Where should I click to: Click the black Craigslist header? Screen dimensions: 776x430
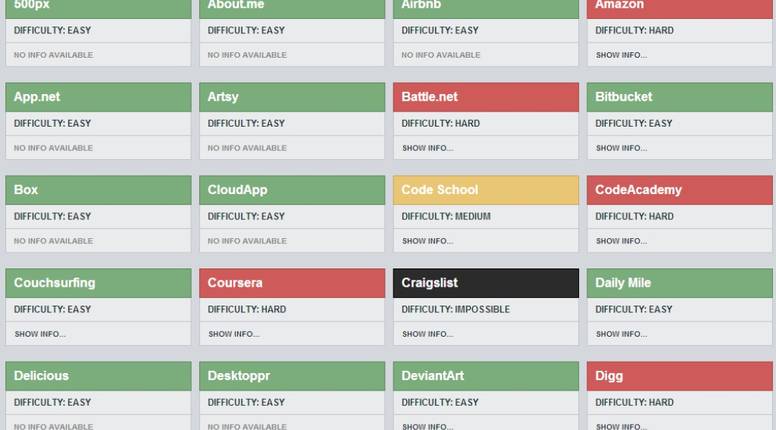coord(485,283)
